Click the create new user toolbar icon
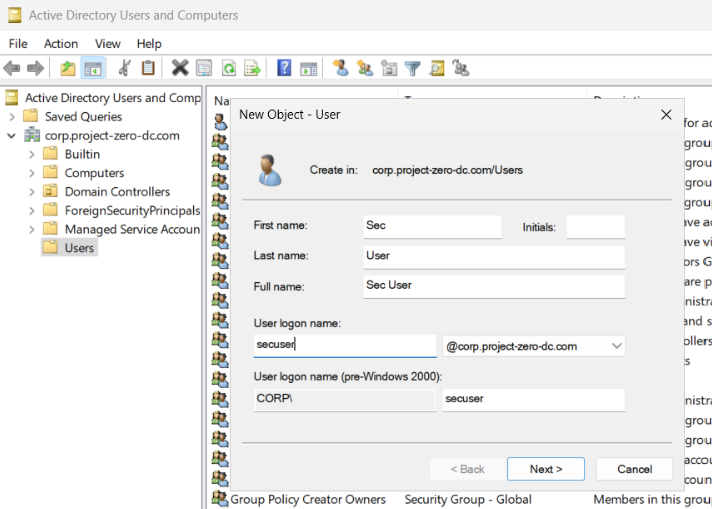 340,68
